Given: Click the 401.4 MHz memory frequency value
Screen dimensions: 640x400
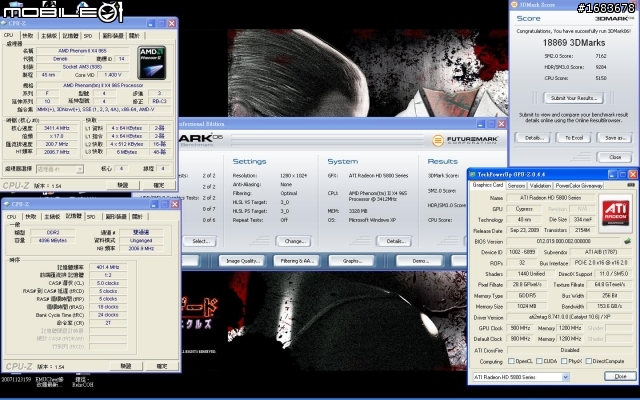Looking at the screenshot, I should pos(108,267).
